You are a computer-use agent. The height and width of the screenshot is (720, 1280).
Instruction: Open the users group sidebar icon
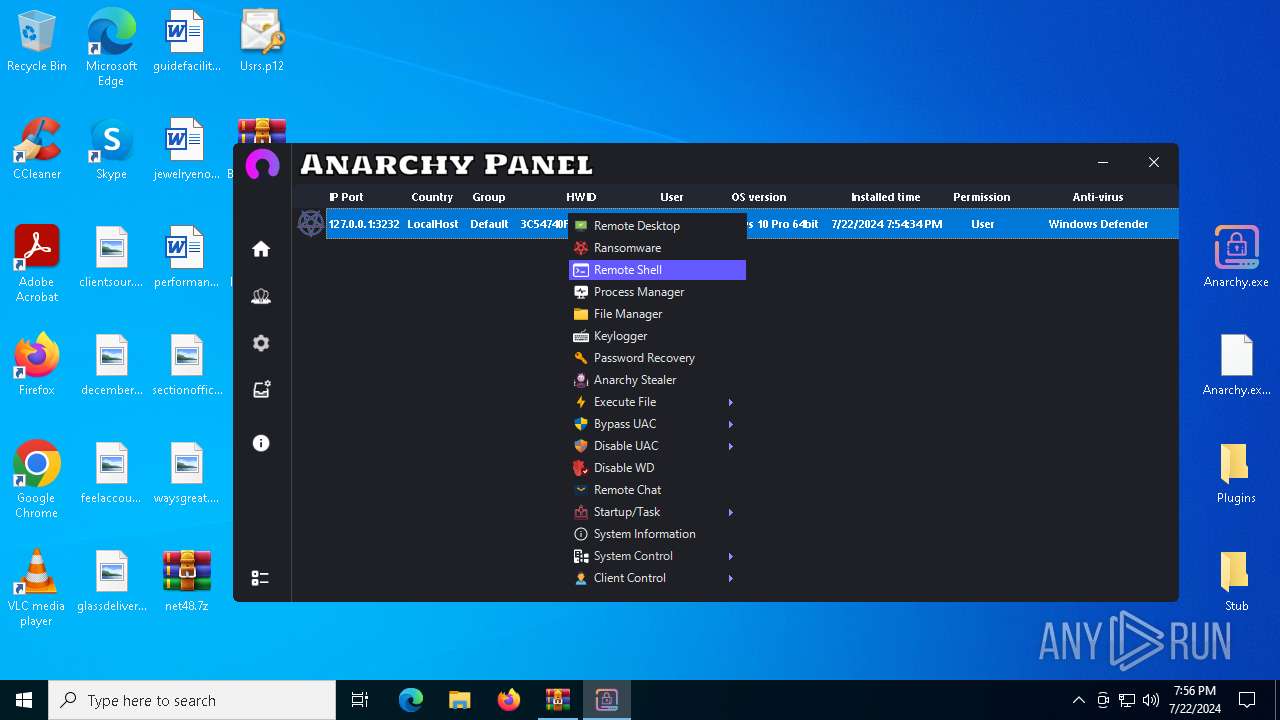261,296
